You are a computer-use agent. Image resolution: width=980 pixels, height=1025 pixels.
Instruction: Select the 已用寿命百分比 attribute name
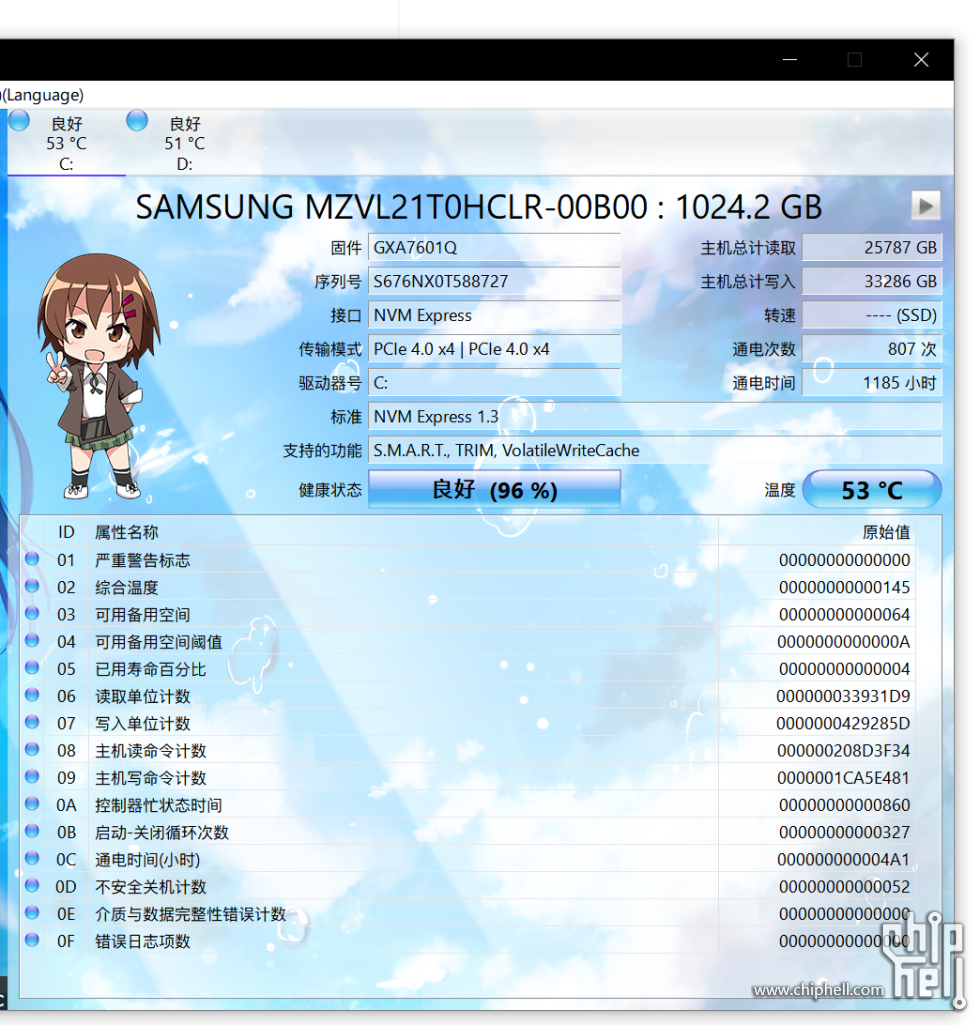pos(150,669)
